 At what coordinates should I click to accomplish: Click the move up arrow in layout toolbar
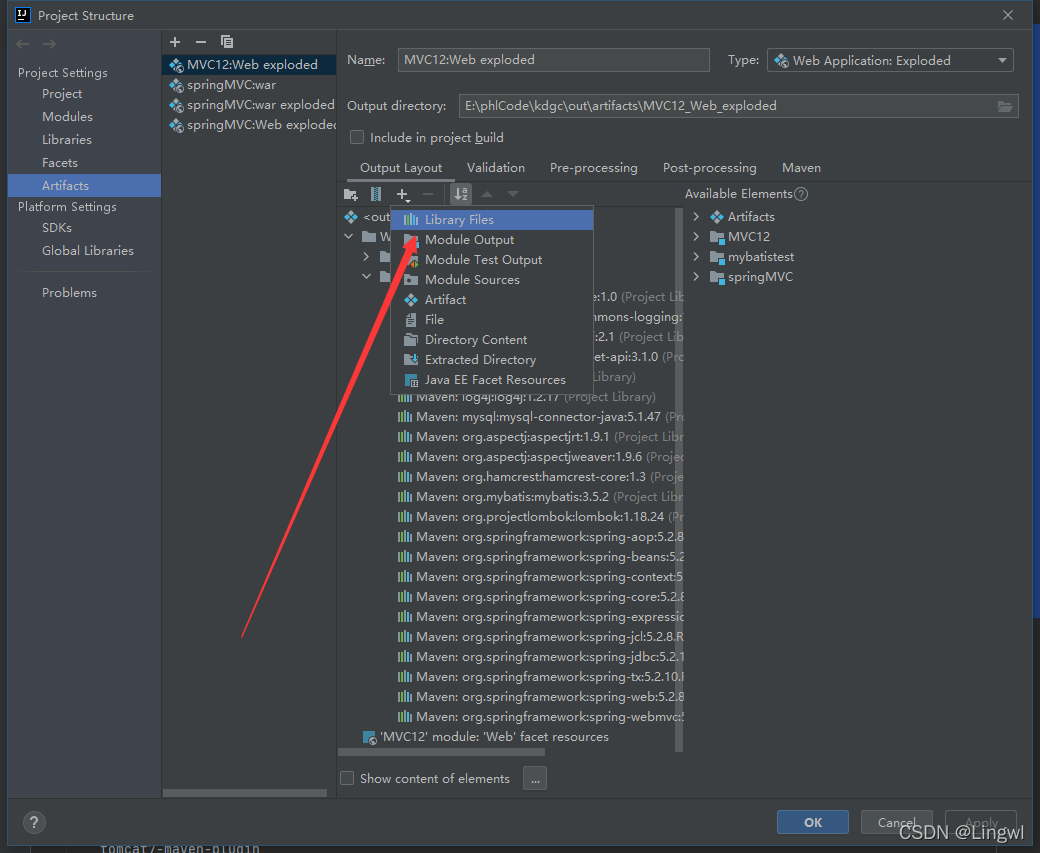click(487, 194)
